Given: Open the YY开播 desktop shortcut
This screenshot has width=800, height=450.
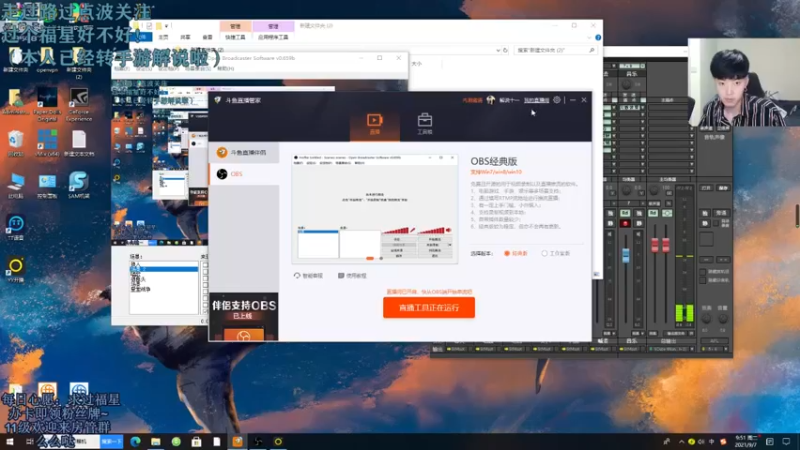Looking at the screenshot, I should click(x=16, y=270).
